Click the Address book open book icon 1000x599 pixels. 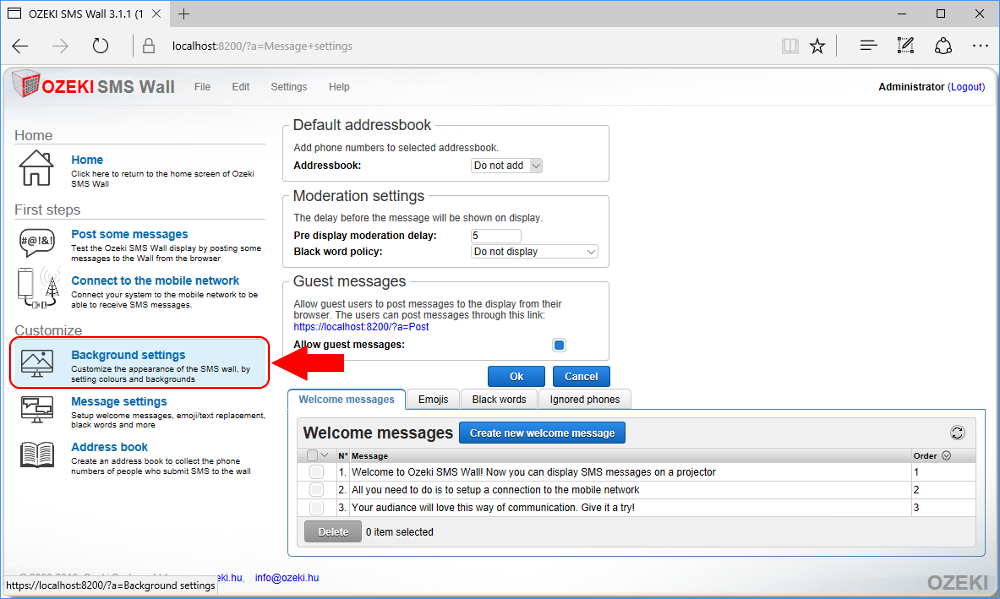[37, 455]
